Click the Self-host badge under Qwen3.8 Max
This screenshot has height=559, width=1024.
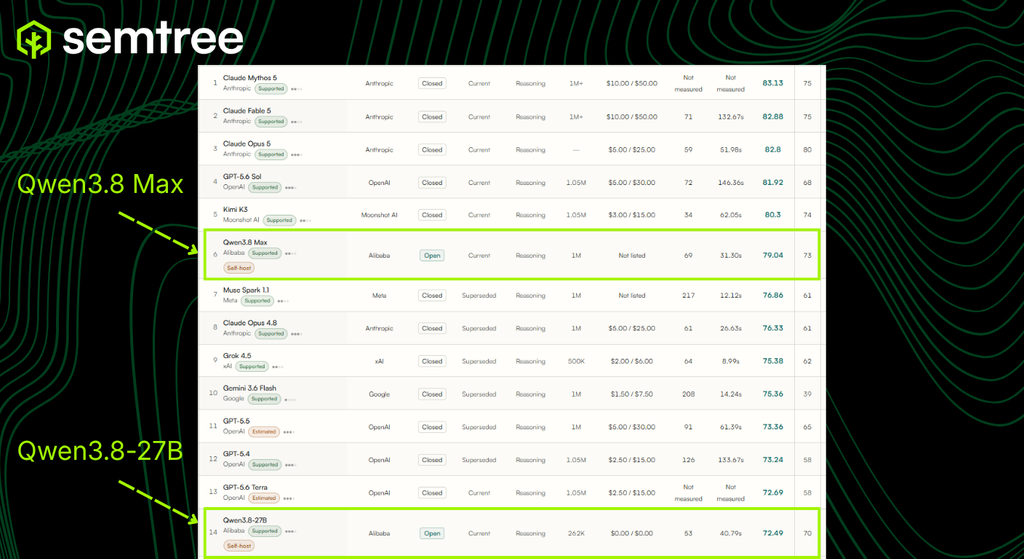click(238, 268)
